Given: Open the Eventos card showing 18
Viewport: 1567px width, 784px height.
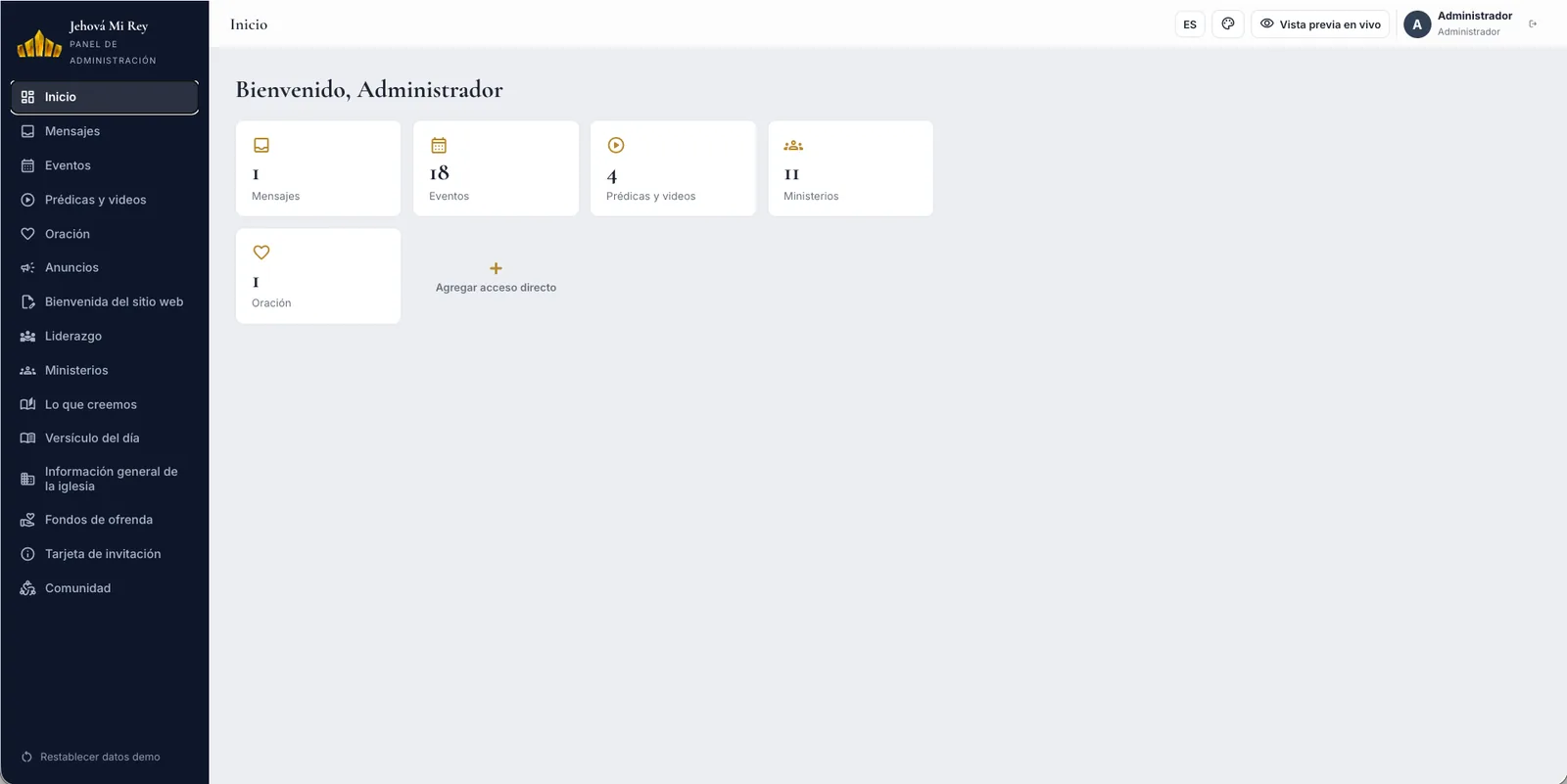Looking at the screenshot, I should 496,168.
